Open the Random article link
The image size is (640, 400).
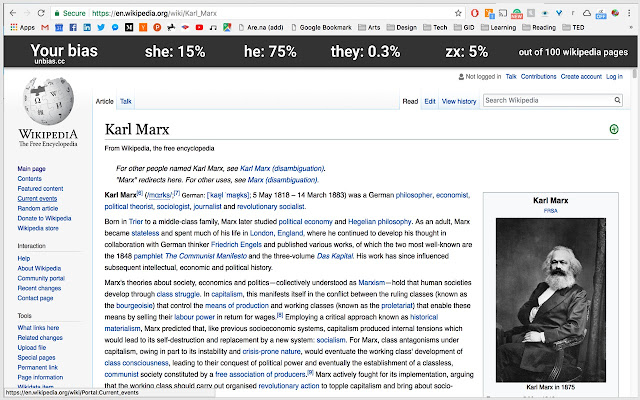38,208
